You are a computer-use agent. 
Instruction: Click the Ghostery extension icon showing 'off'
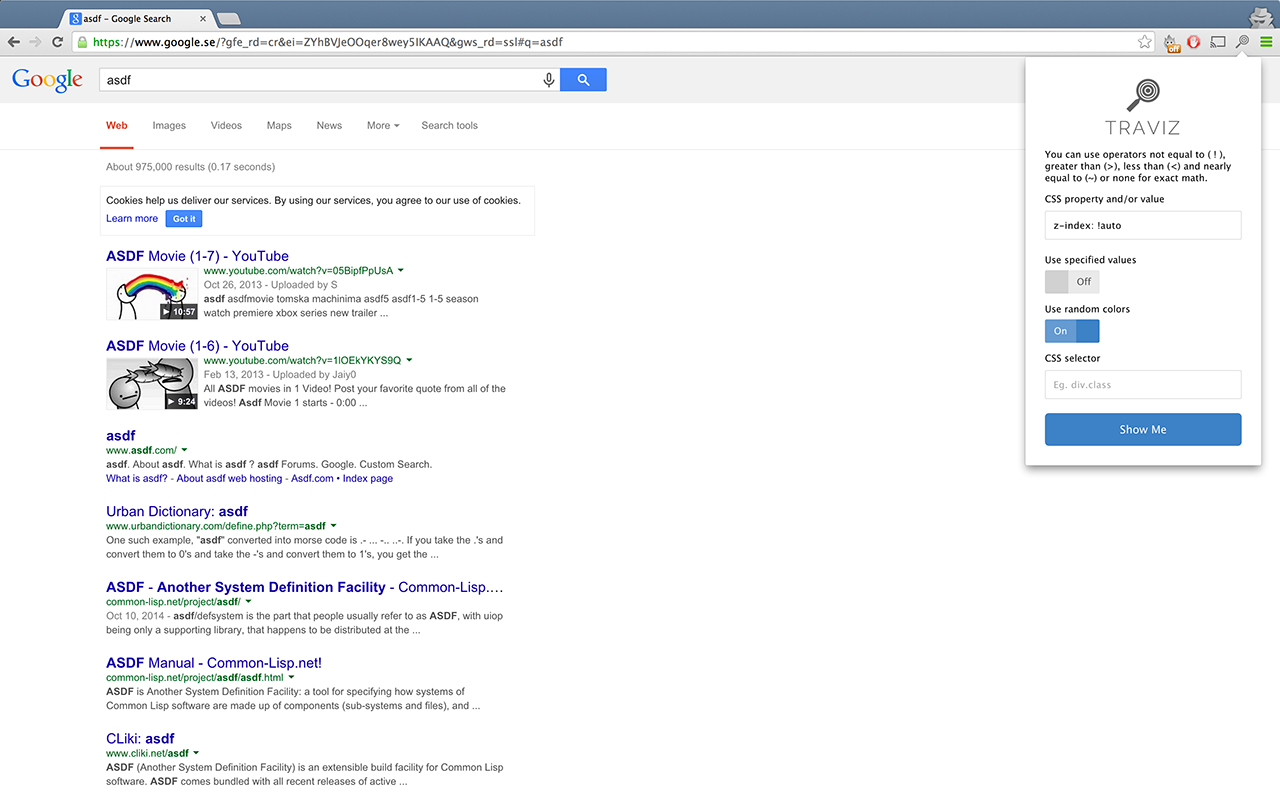(1170, 43)
